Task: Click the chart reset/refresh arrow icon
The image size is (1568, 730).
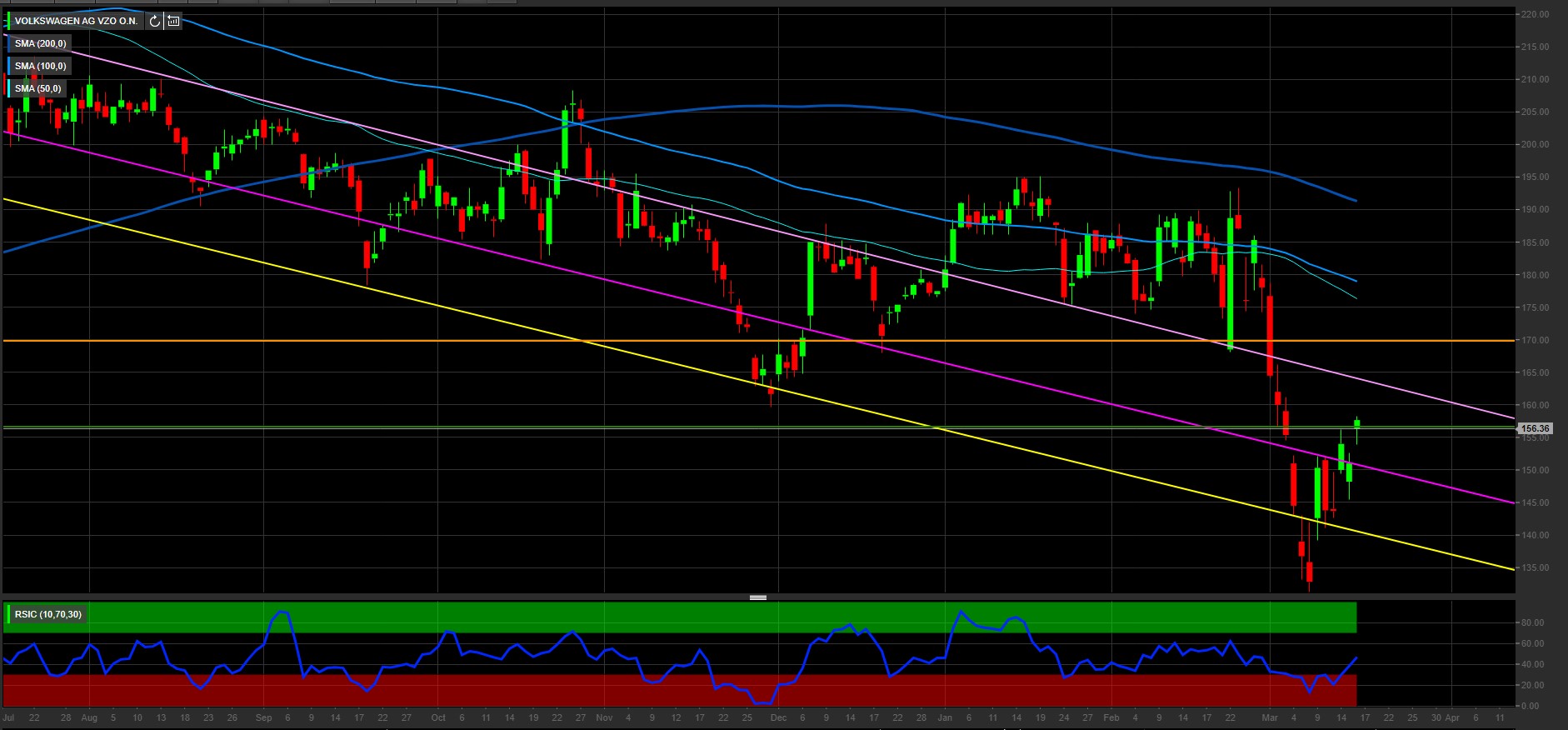Action: point(155,21)
